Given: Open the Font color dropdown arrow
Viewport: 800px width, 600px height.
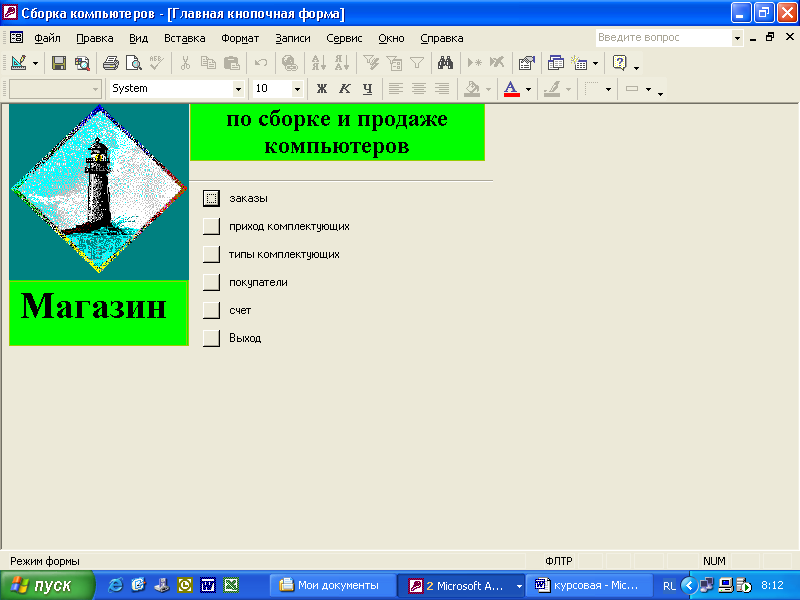Looking at the screenshot, I should [x=529, y=89].
